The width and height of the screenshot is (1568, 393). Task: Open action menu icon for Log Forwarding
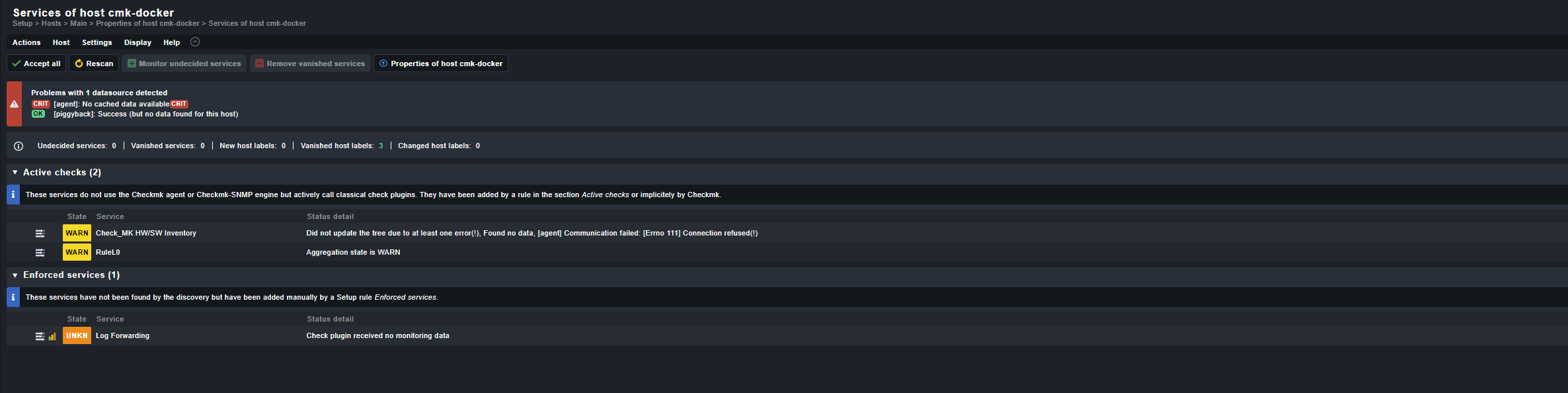pos(40,336)
